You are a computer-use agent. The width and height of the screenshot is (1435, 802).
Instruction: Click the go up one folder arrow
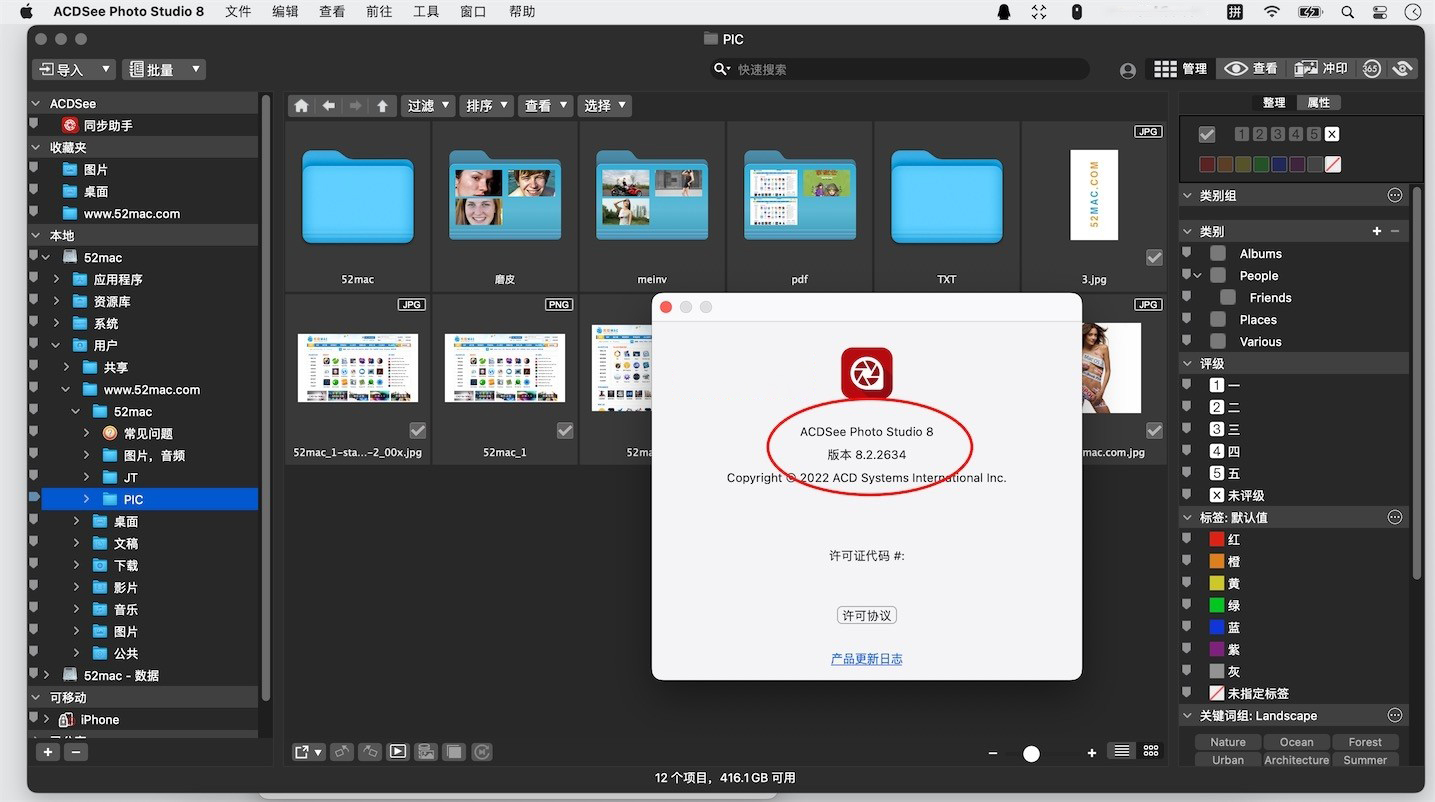[382, 106]
